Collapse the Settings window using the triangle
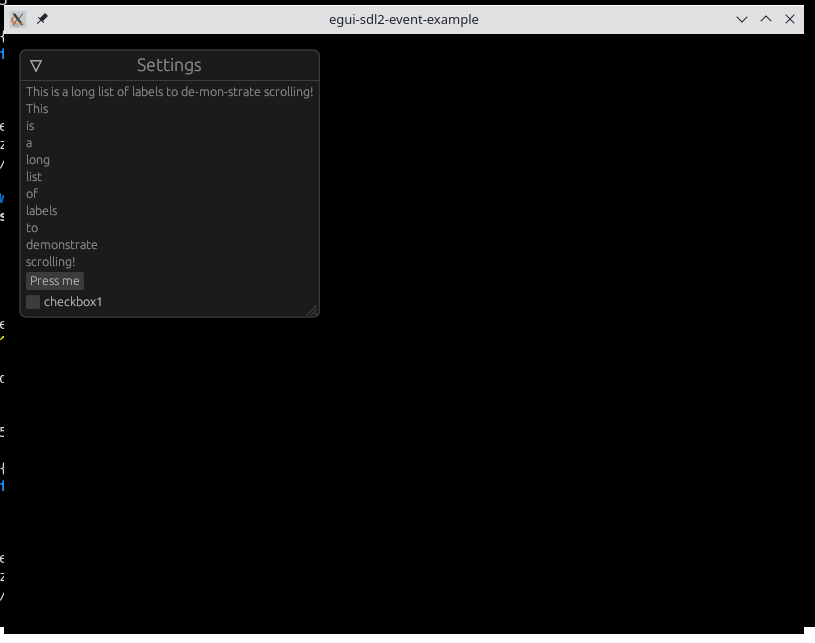Screen dimensions: 815x643 tap(36, 65)
